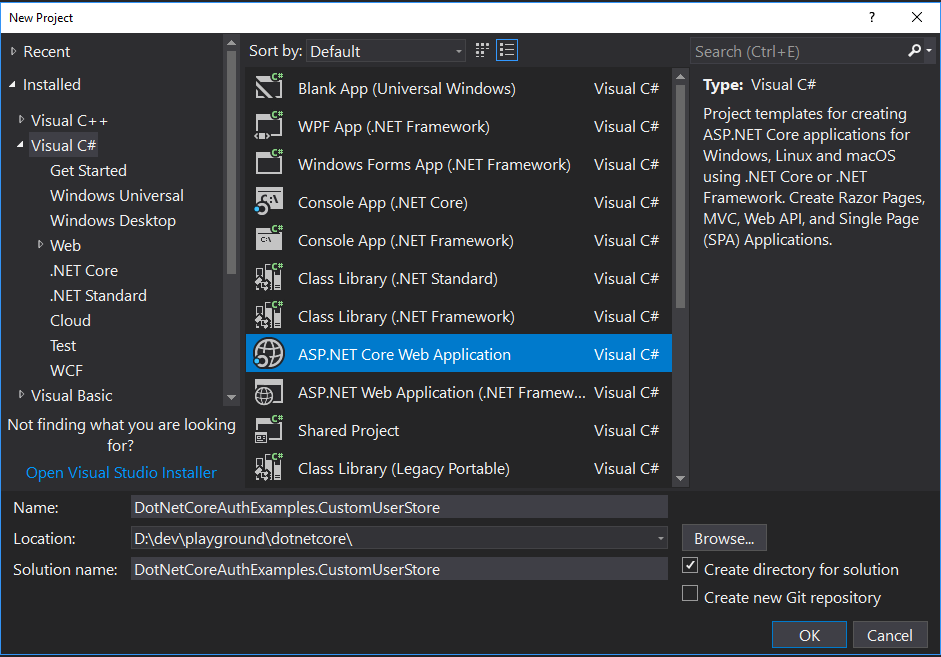The width and height of the screenshot is (941, 657).
Task: Expand the Visual C++ node
Action: [x=22, y=120]
